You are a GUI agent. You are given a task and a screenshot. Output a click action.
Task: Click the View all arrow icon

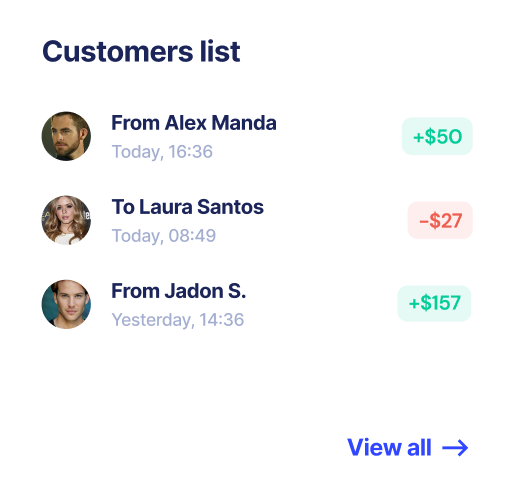point(455,448)
